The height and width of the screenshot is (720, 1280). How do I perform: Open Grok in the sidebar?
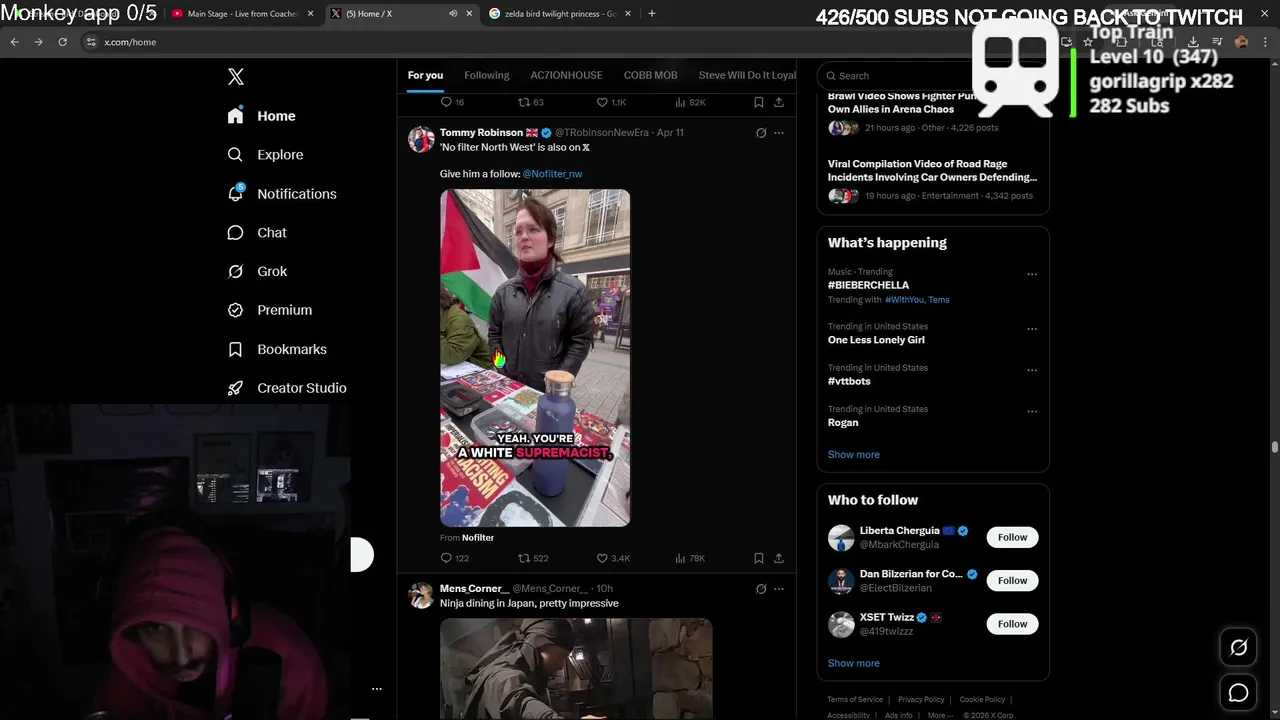(257, 271)
